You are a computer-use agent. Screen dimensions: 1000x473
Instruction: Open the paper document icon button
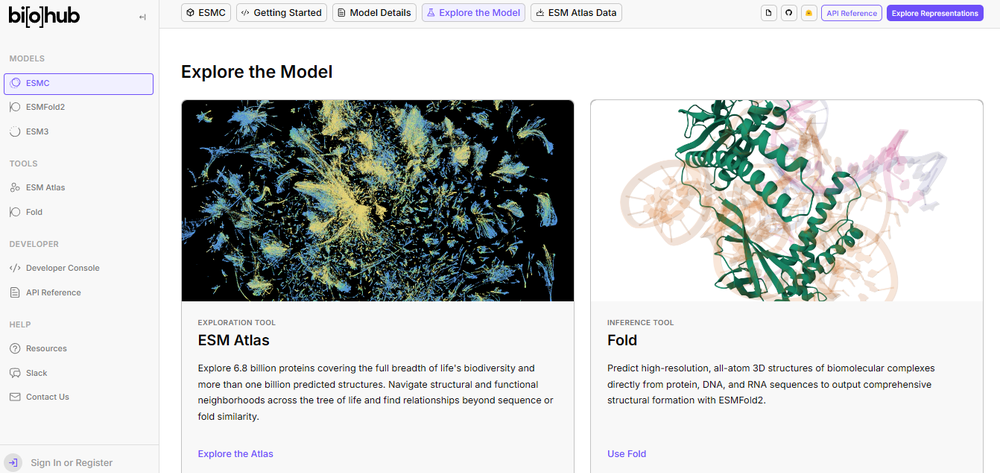click(x=769, y=13)
